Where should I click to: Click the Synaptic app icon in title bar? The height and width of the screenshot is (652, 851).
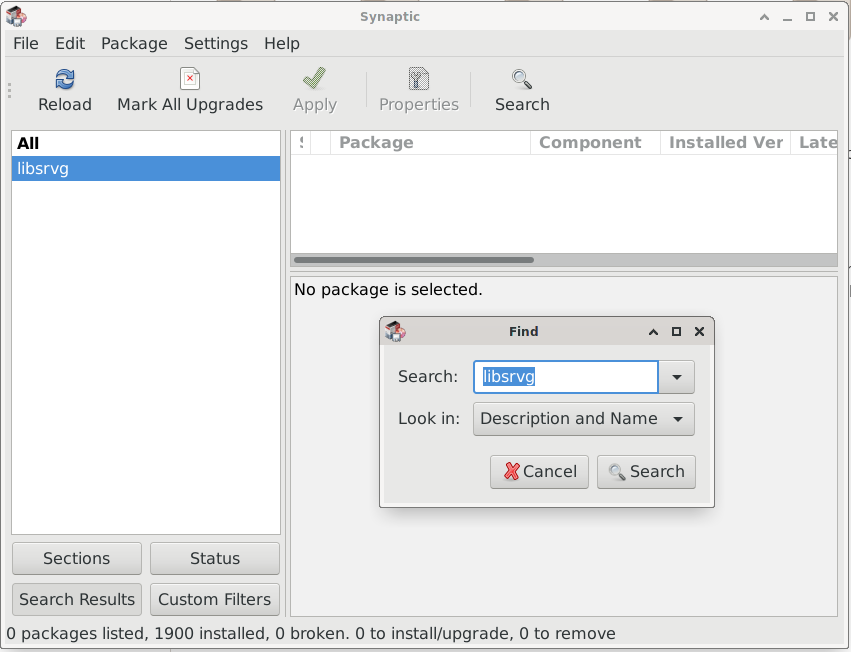(x=16, y=16)
